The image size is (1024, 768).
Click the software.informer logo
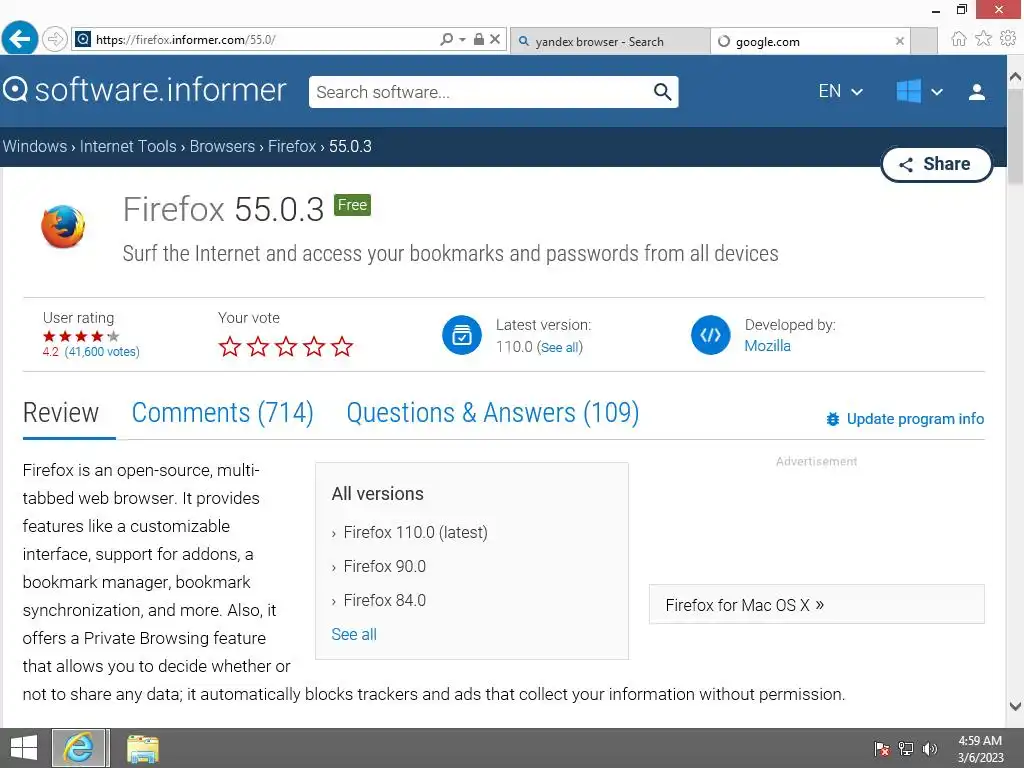144,89
